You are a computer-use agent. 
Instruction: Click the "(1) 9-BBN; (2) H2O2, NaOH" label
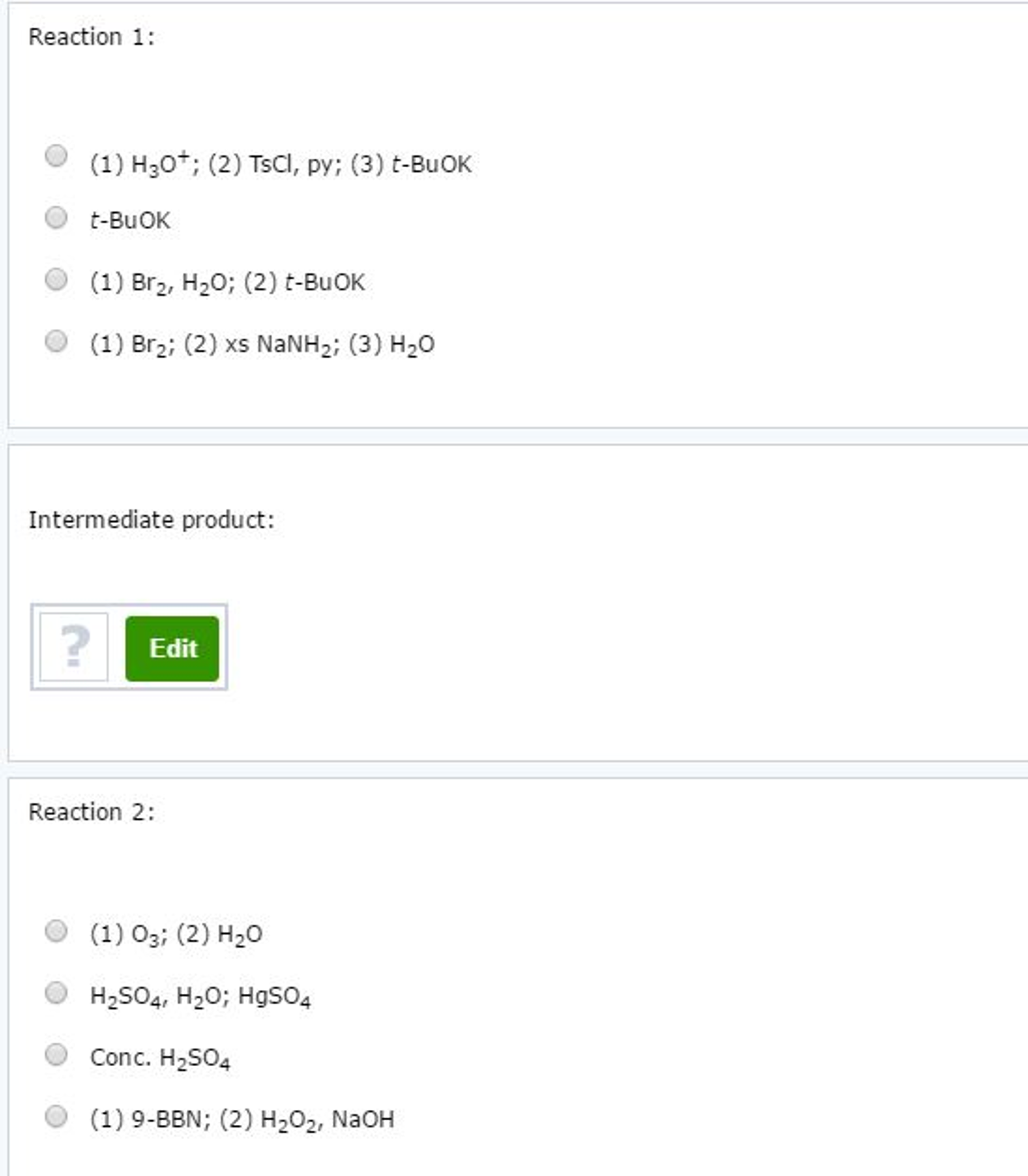(x=242, y=1119)
